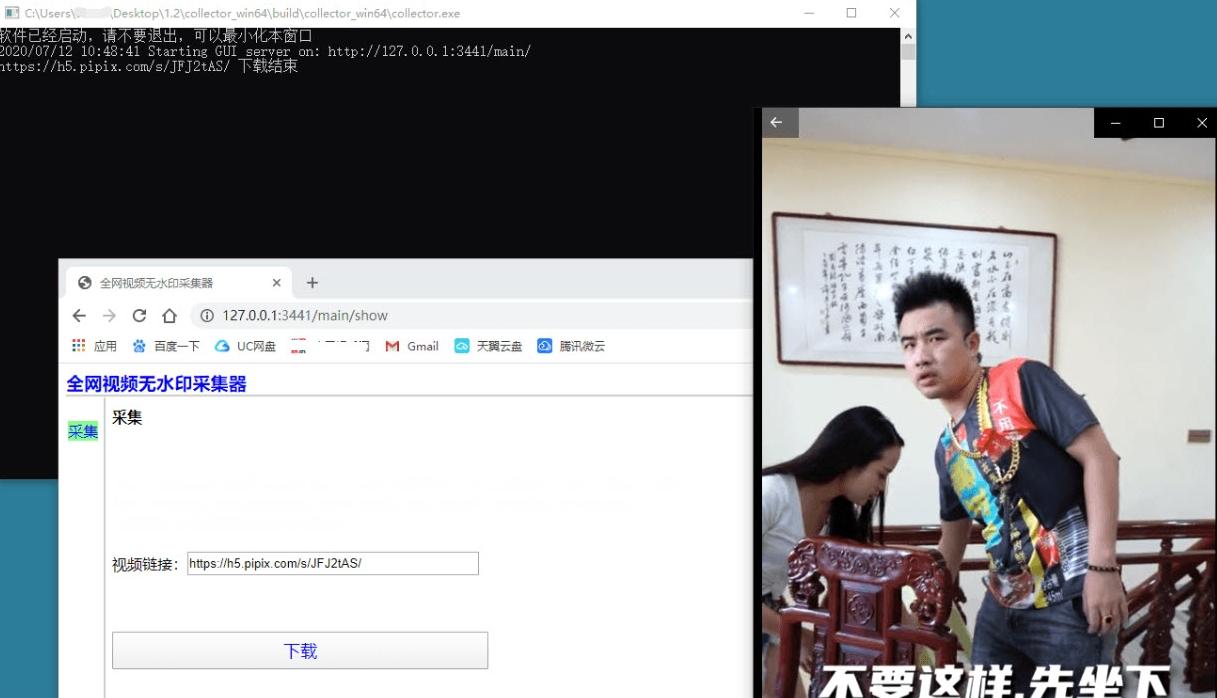Open a new browser tab
This screenshot has width=1217, height=698.
[312, 283]
